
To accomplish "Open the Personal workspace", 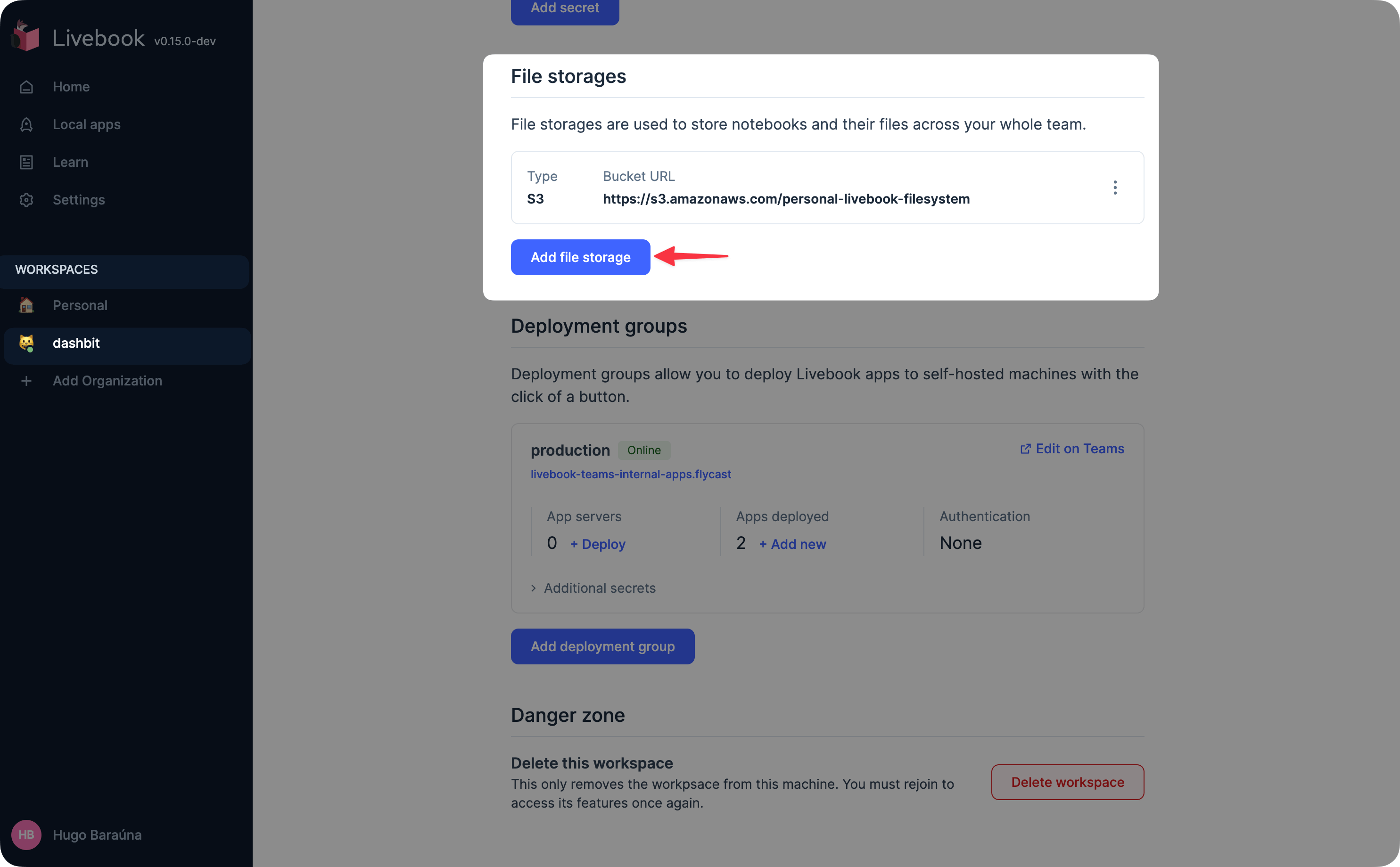I will (x=80, y=305).
